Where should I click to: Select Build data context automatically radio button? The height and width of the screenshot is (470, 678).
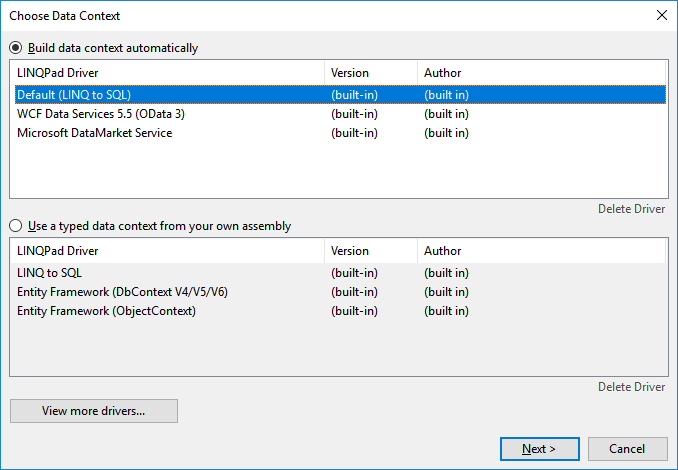[16, 48]
